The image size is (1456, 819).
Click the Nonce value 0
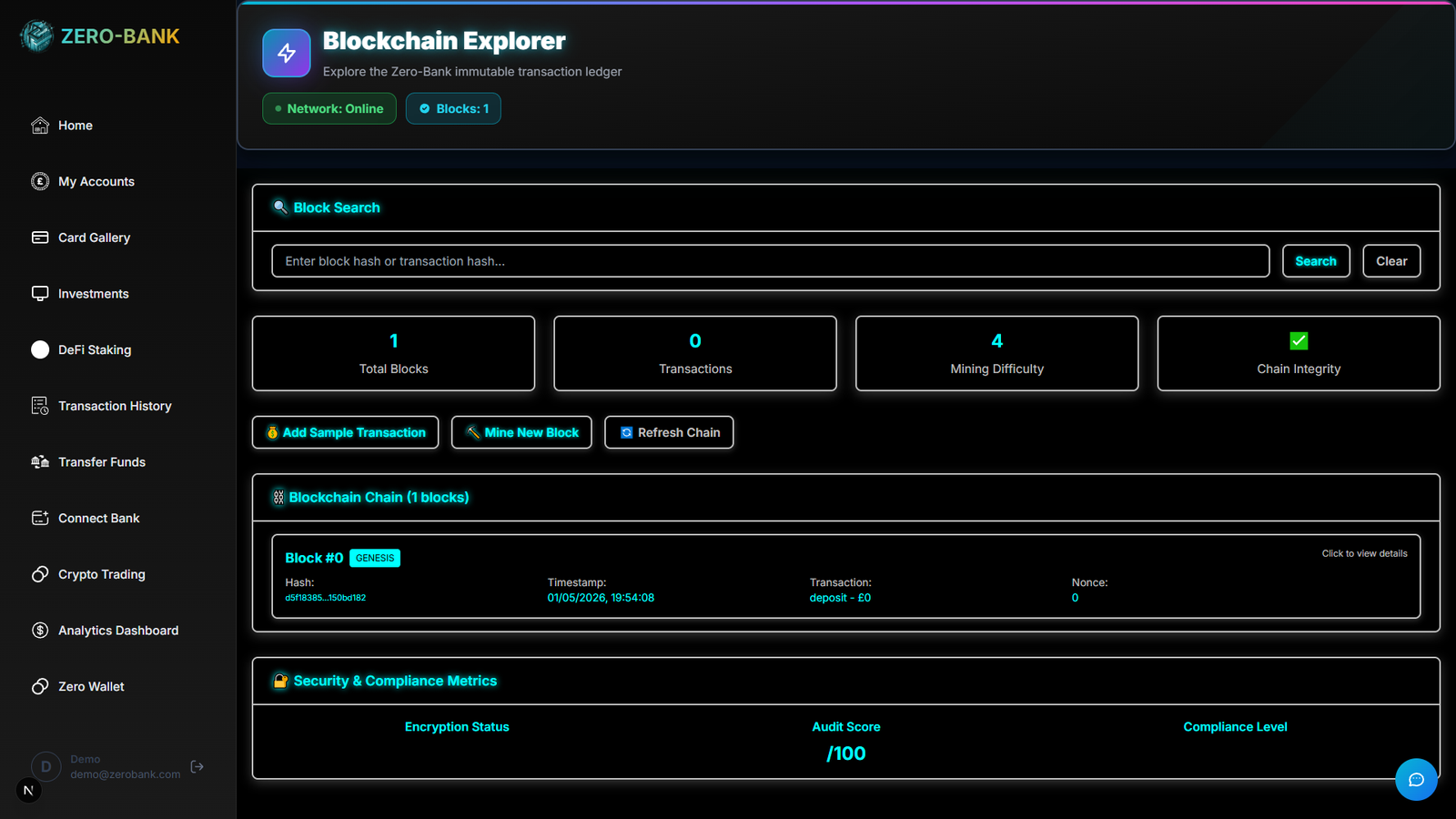[1075, 598]
